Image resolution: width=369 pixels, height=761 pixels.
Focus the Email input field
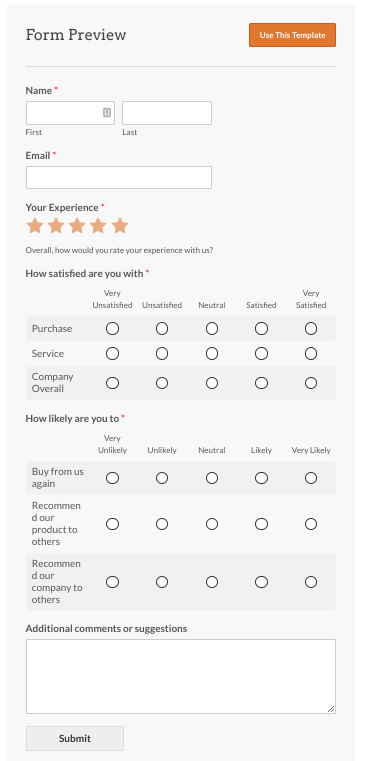[119, 178]
